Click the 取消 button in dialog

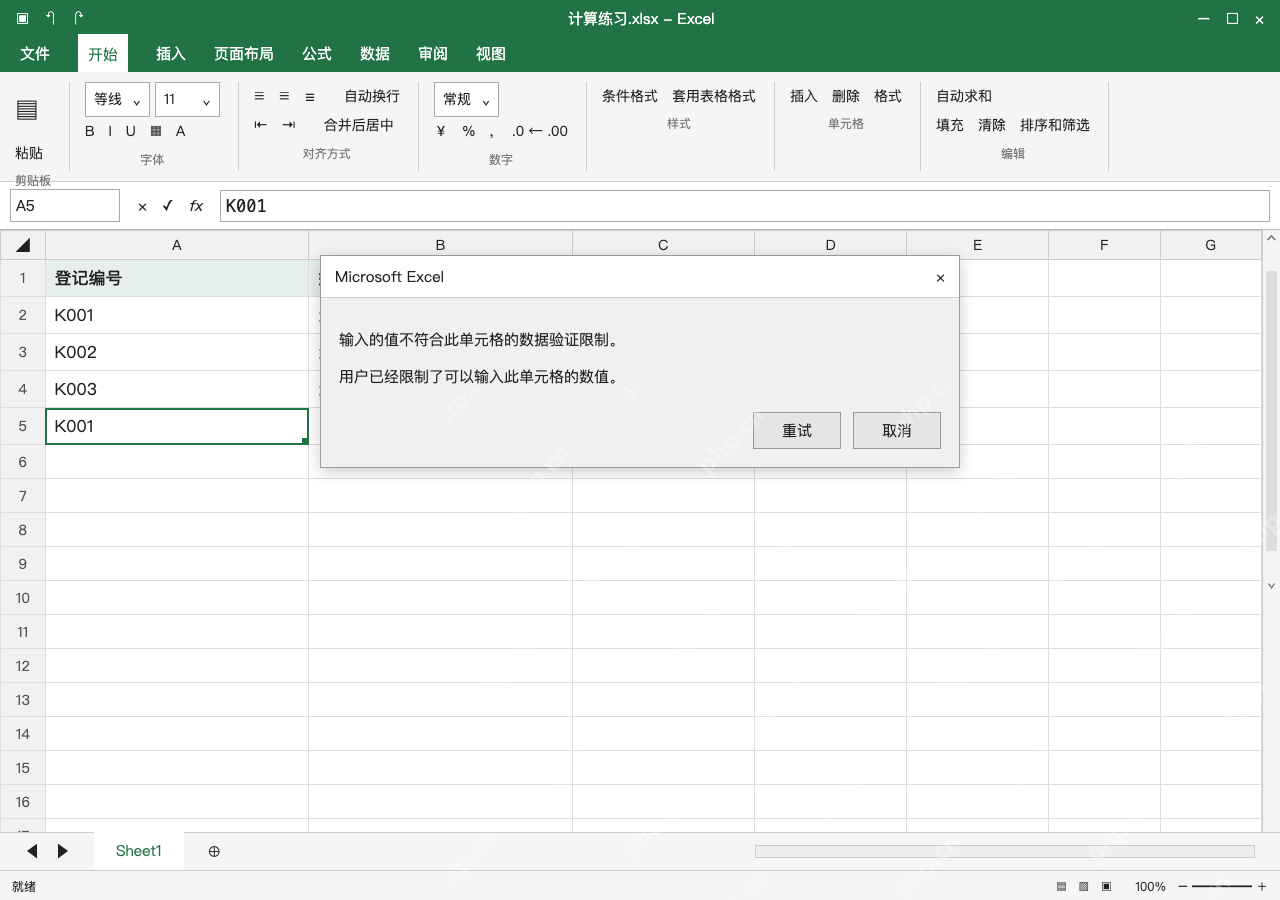pyautogui.click(x=897, y=430)
